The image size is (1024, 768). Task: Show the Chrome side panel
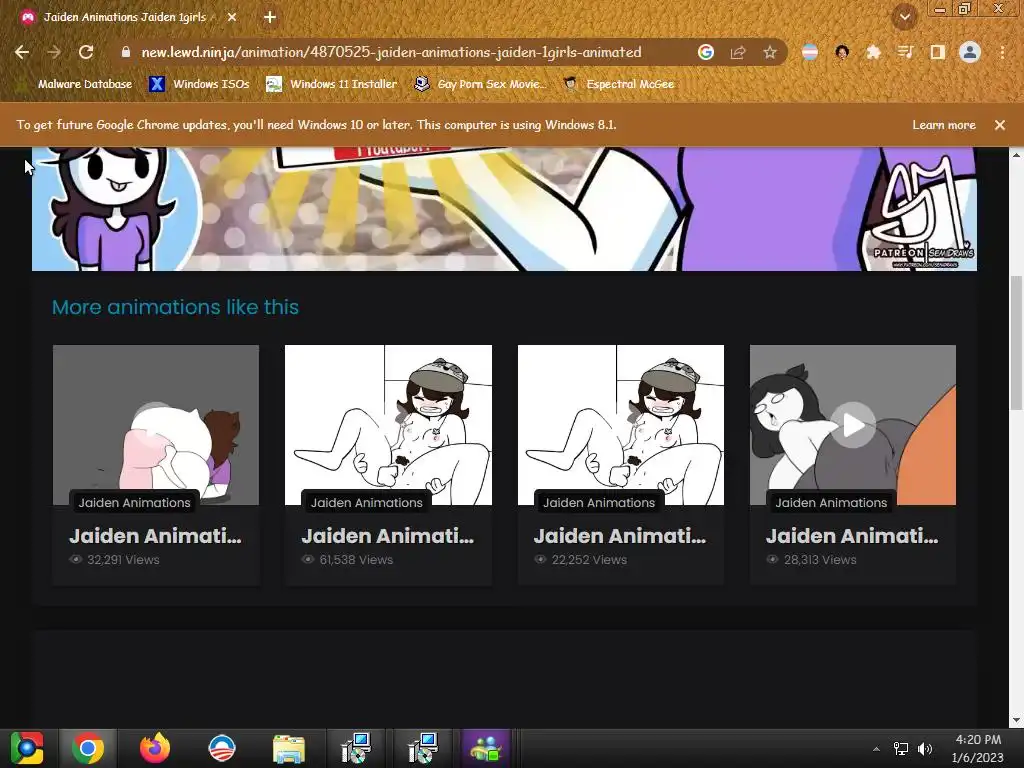(x=937, y=52)
